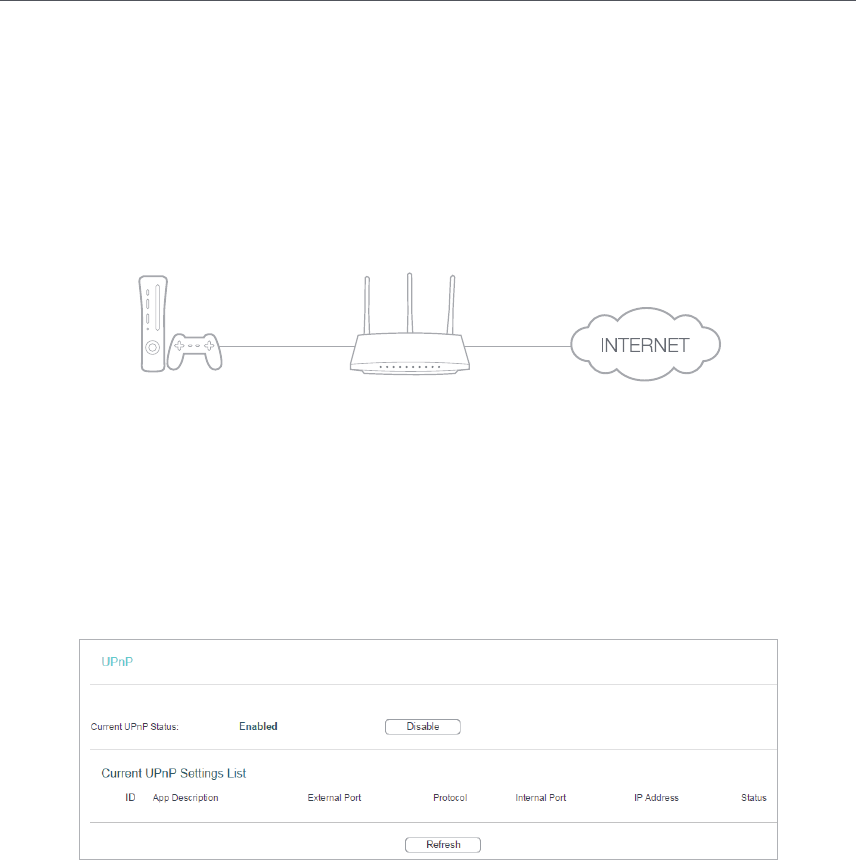Click the ID column header
The height and width of the screenshot is (860, 856).
click(x=130, y=797)
